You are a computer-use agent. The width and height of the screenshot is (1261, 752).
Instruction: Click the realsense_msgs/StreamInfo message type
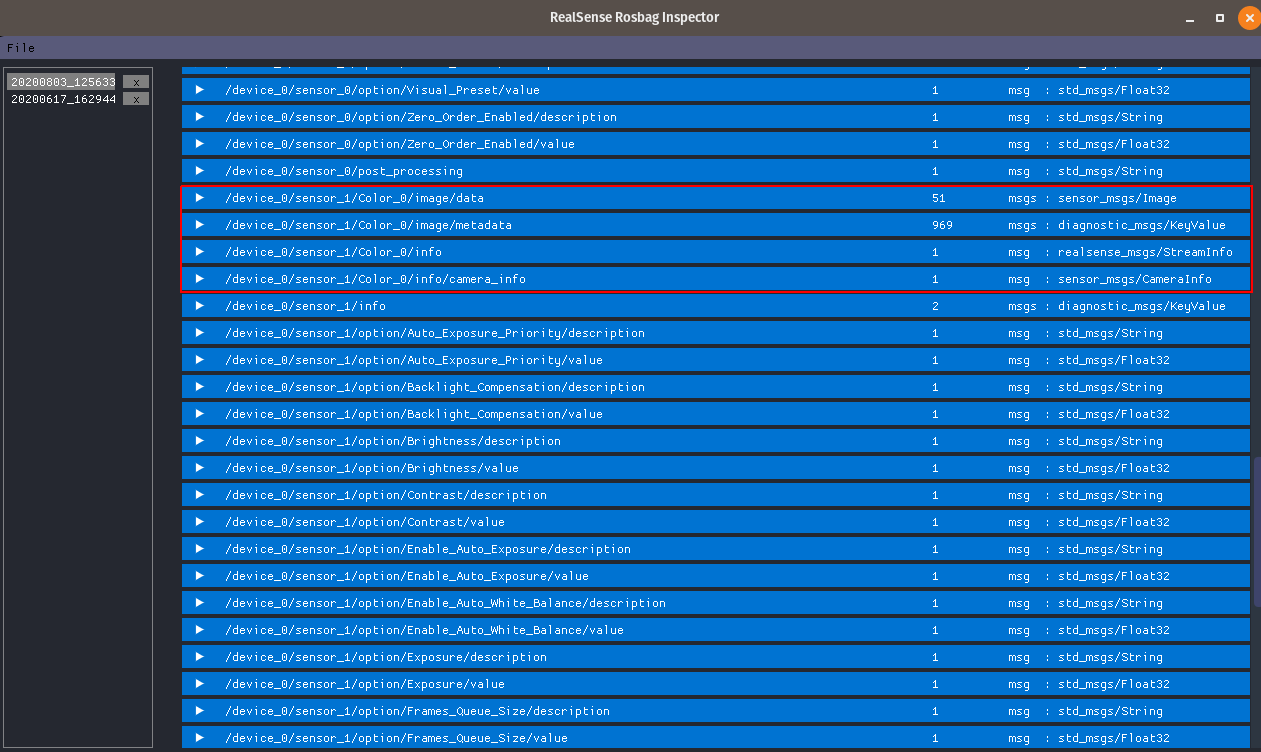[x=1145, y=252]
